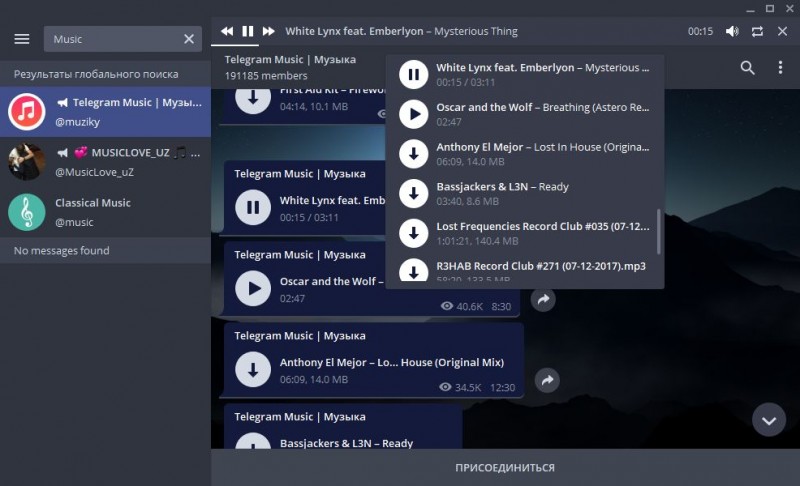Skip to next track in player bar
800x486 pixels.
[268, 31]
